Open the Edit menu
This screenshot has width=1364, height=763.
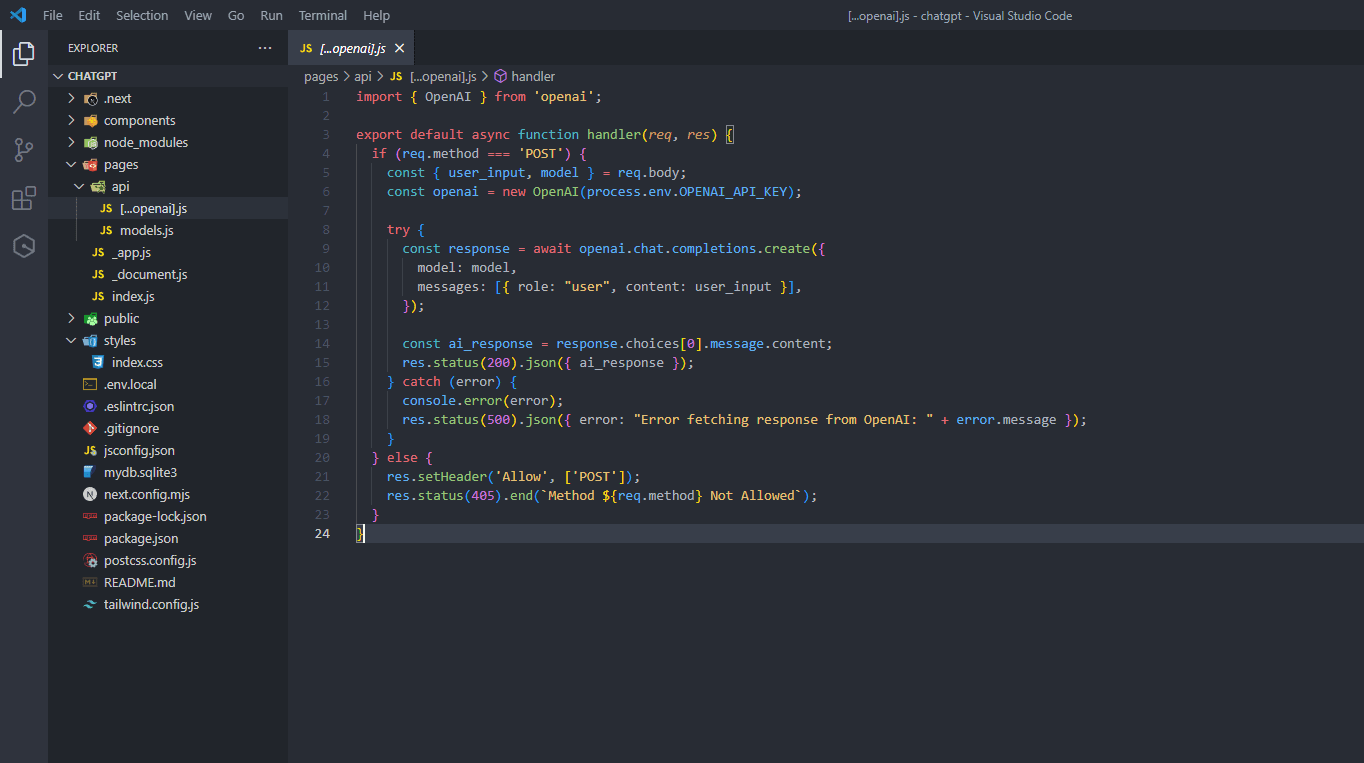point(89,15)
